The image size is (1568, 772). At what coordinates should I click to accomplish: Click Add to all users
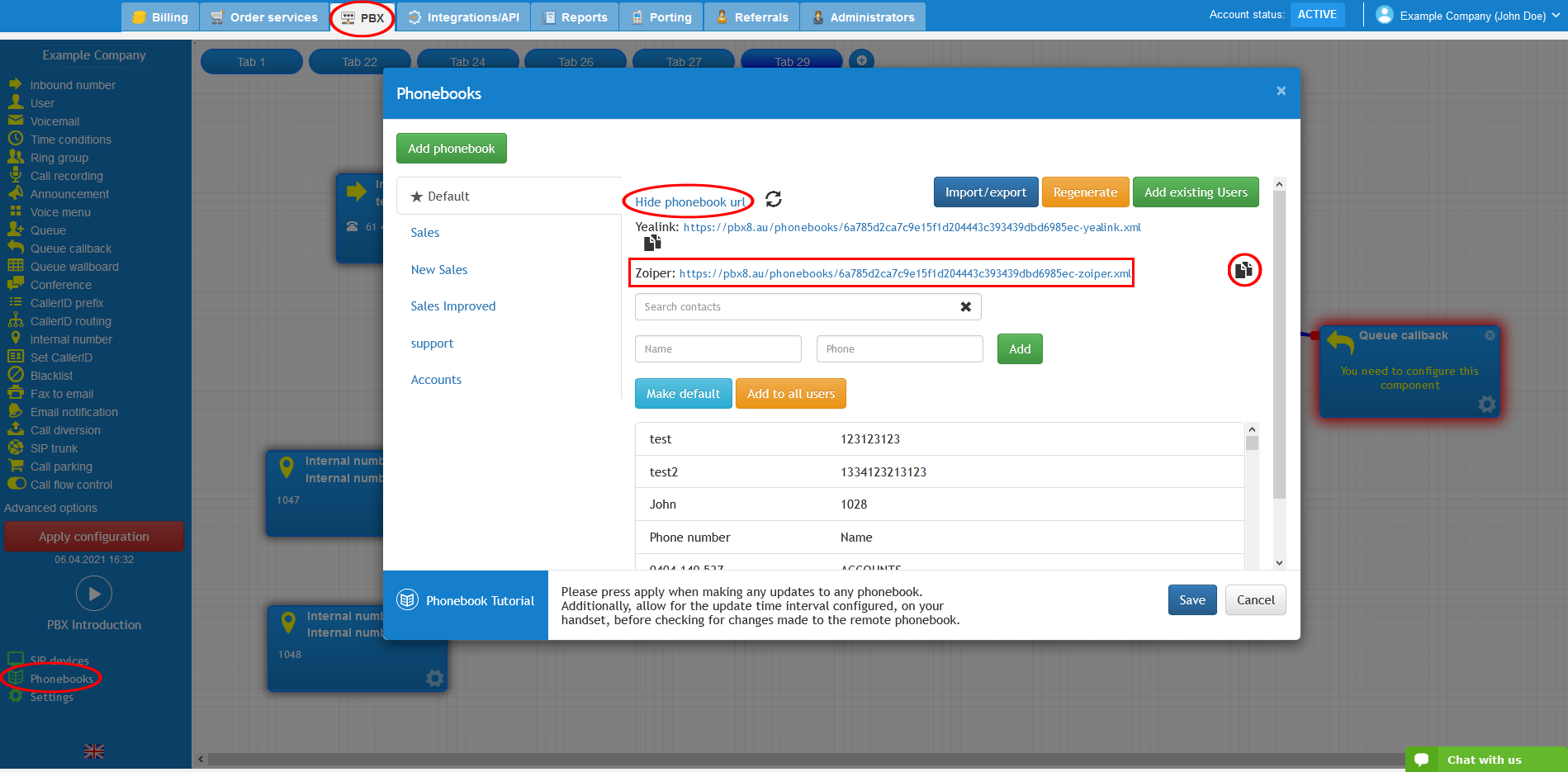790,393
